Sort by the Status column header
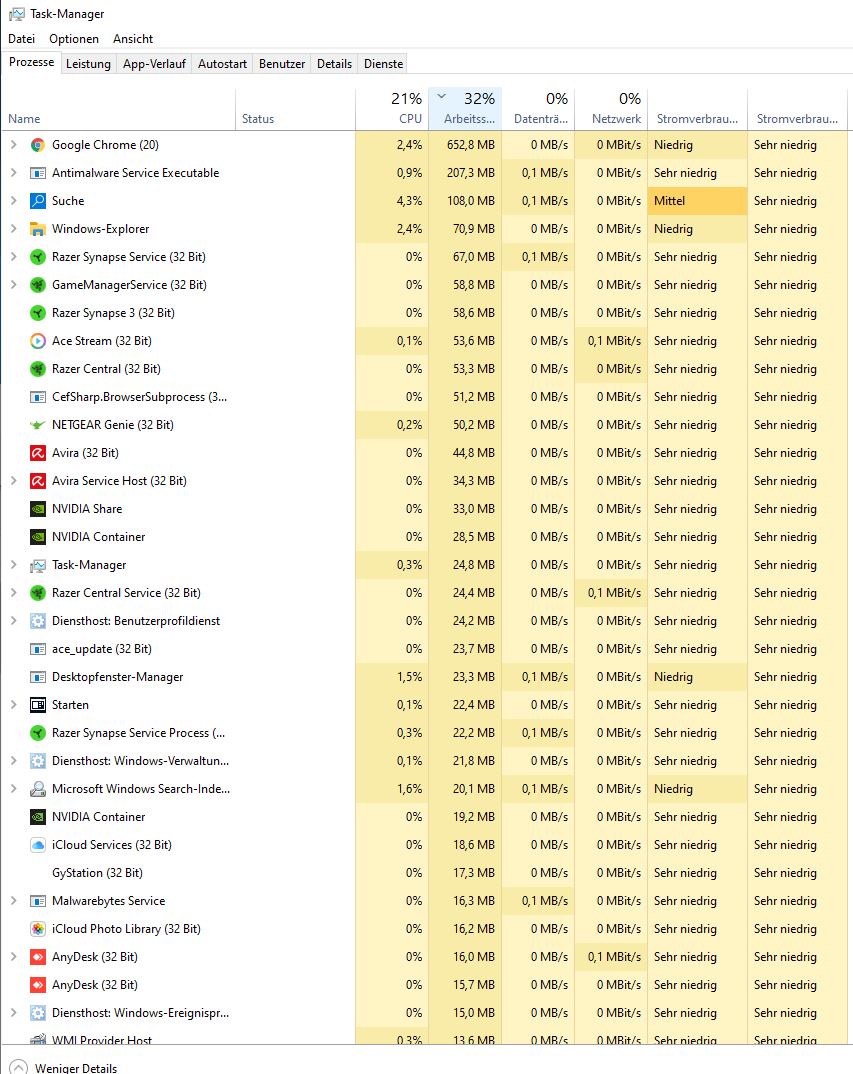The image size is (853, 1074). tap(295, 108)
